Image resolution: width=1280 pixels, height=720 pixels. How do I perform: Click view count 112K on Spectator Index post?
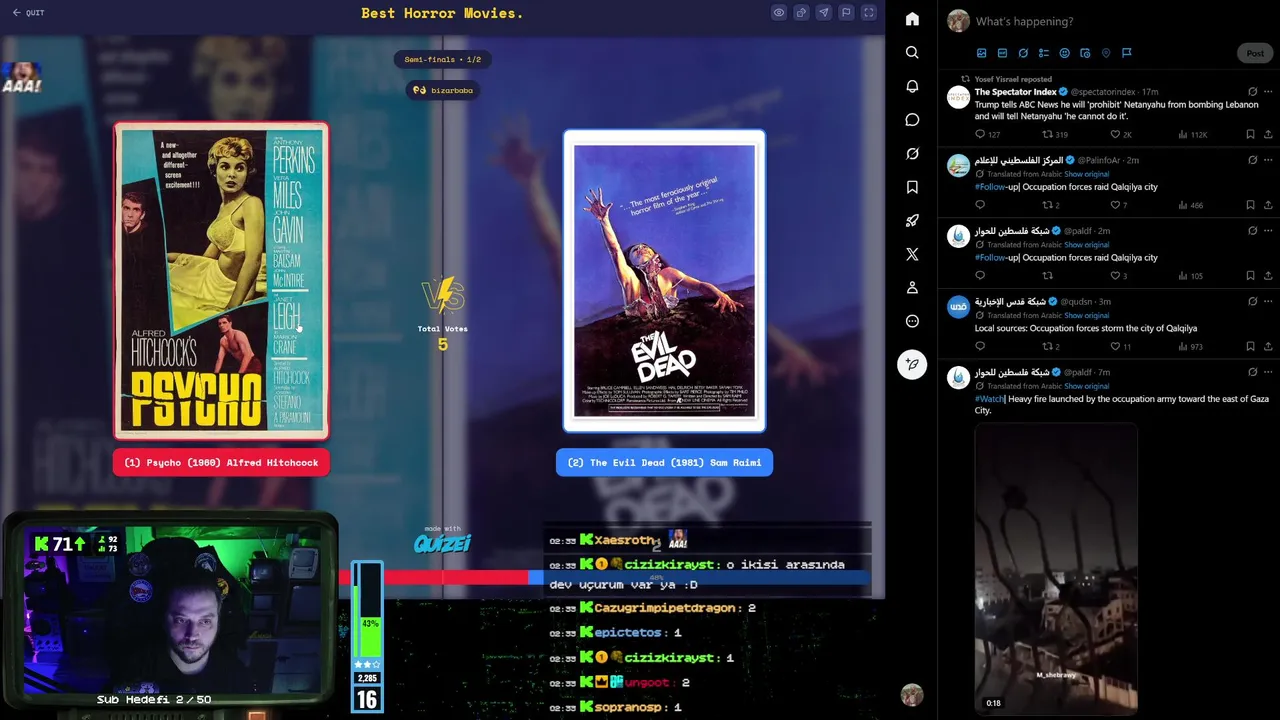(x=1193, y=134)
